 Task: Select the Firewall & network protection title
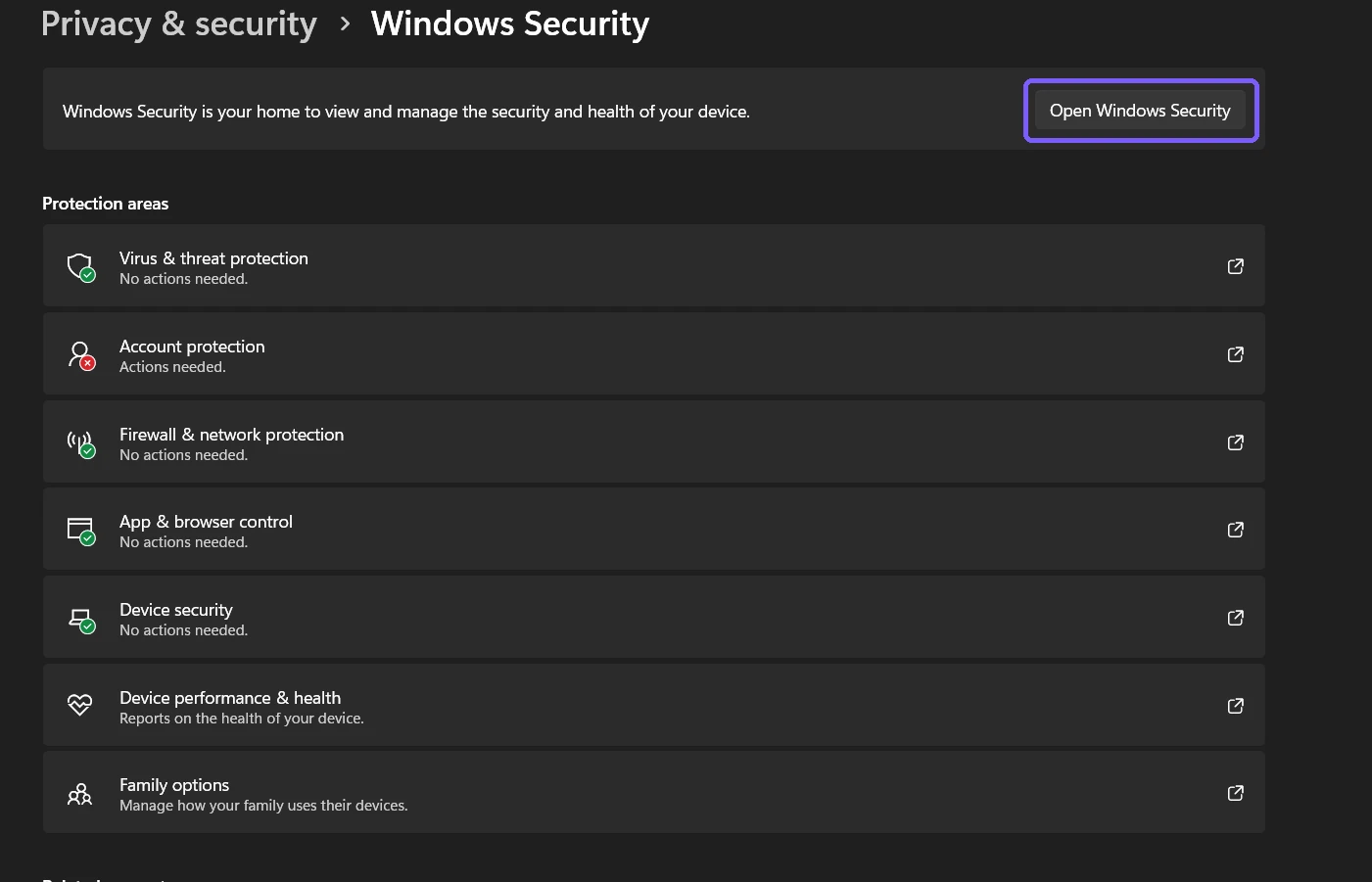(x=231, y=435)
